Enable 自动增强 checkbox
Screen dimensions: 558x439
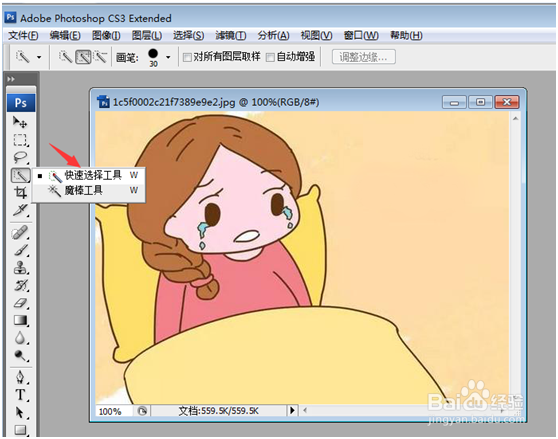point(270,57)
